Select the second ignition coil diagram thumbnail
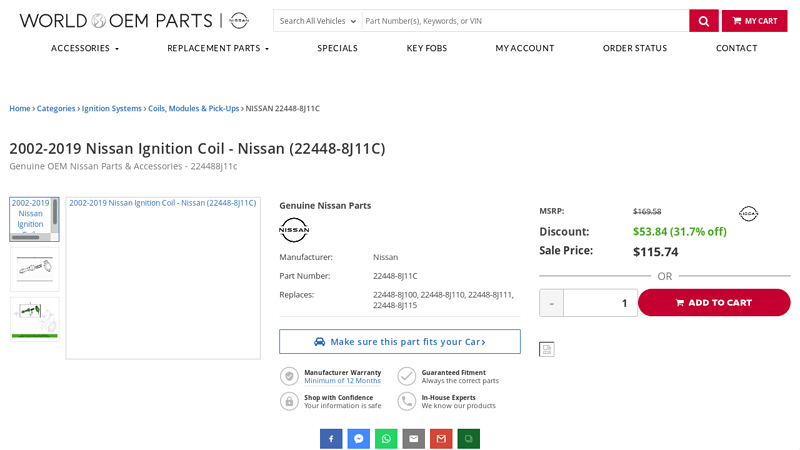 [x=34, y=269]
